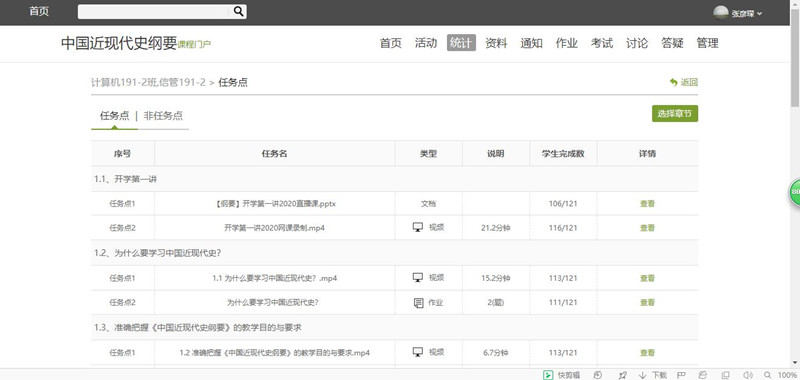Click the 下载 download arrow icon
Screen dimensions: 800x380
pos(643,375)
